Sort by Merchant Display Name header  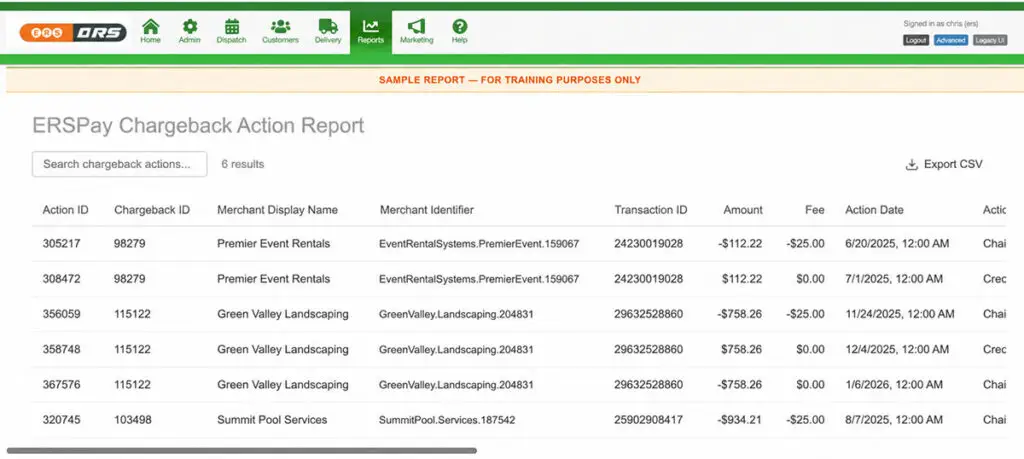(278, 210)
